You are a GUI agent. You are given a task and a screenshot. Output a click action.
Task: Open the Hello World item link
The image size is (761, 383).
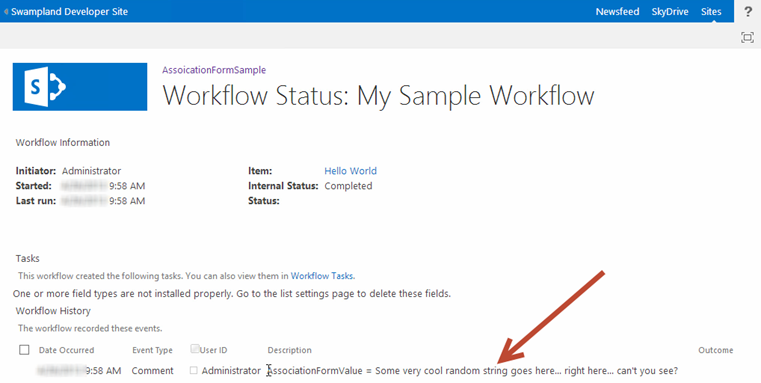350,171
